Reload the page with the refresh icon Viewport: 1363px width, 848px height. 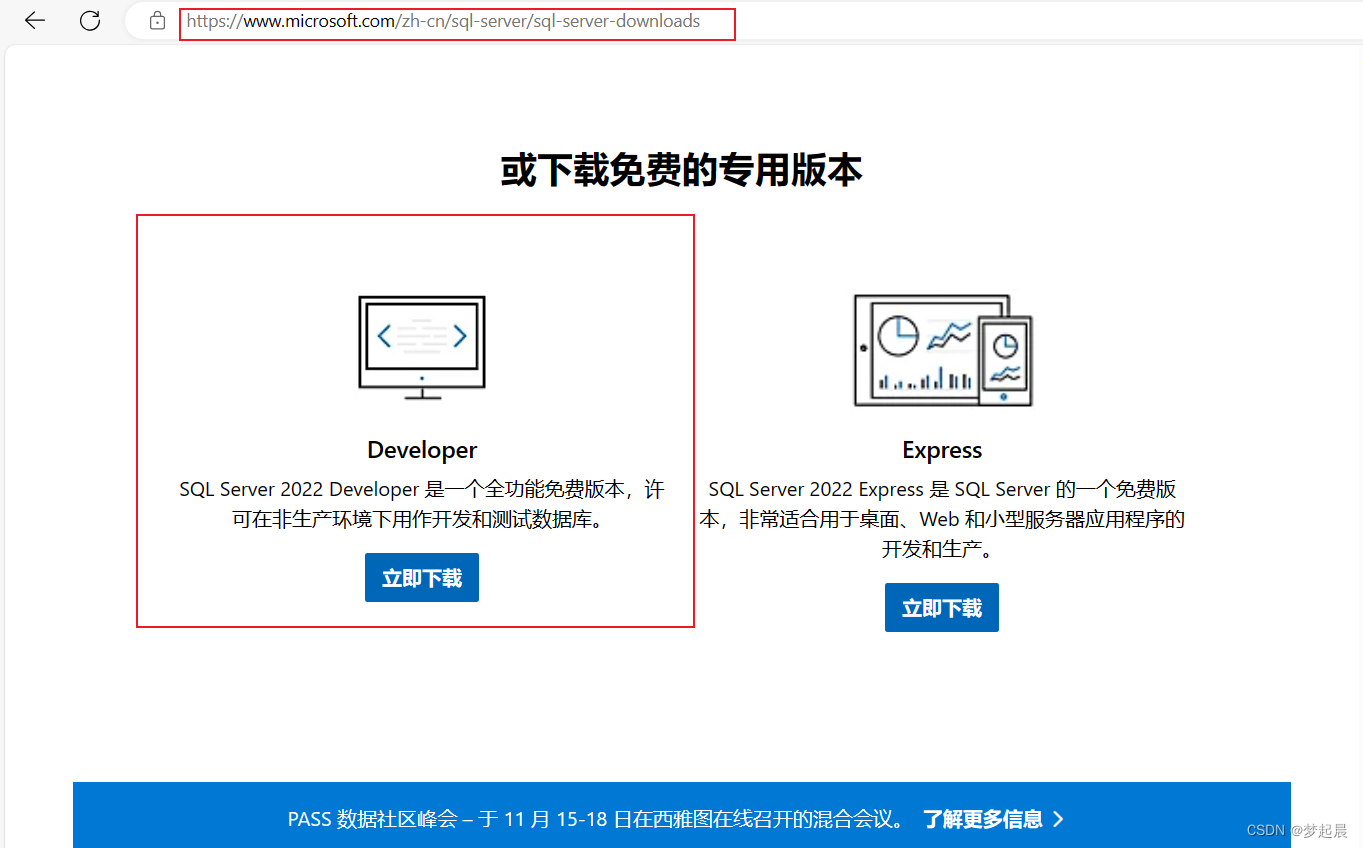pos(90,20)
